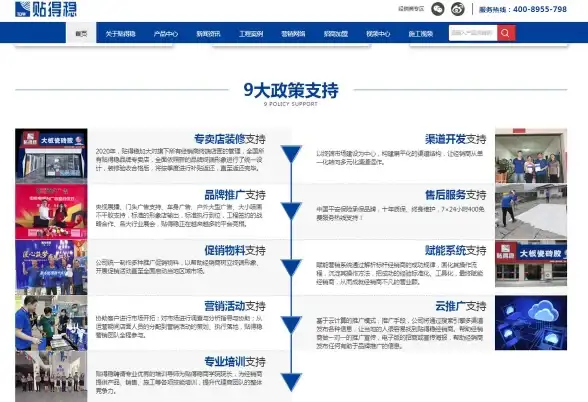Click description paragraph under 赋能系统支持
The image size is (588, 402).
tap(400, 273)
